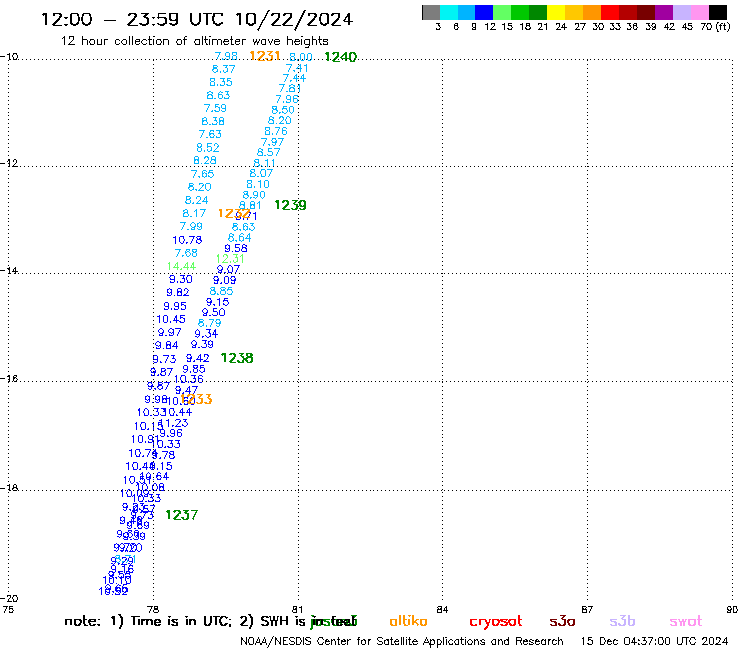Screen dimensions: 740x650
Task: Click the blue 12 ft legend swatch
Action: coord(484,12)
